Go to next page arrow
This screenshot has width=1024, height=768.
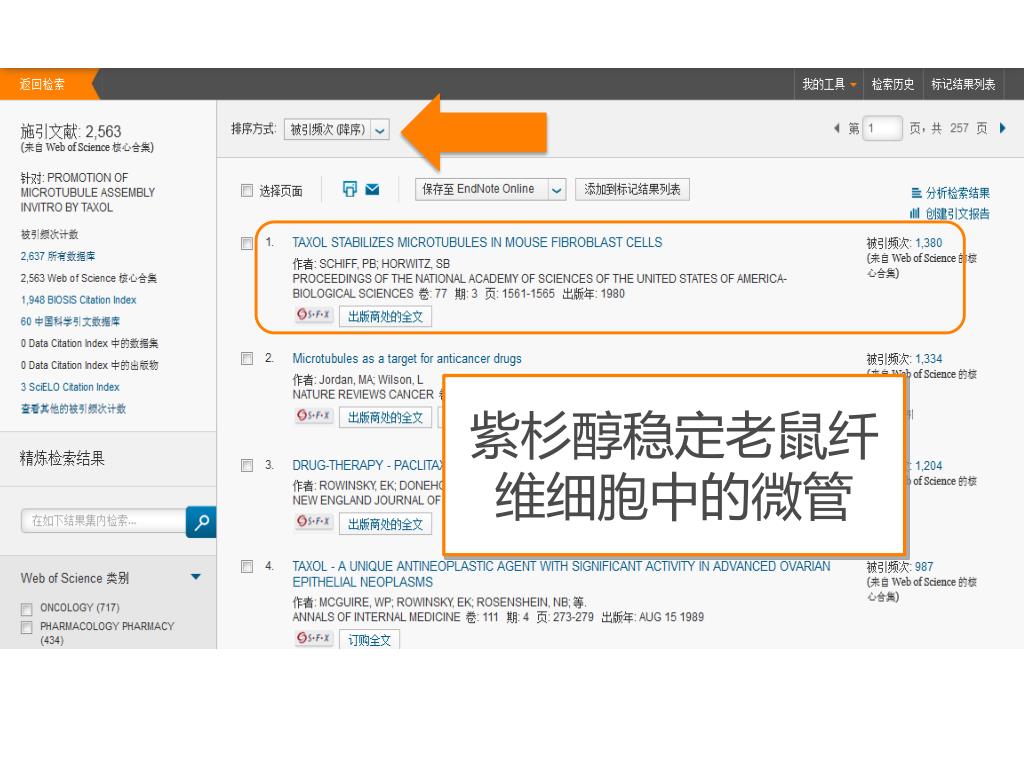(x=1003, y=128)
